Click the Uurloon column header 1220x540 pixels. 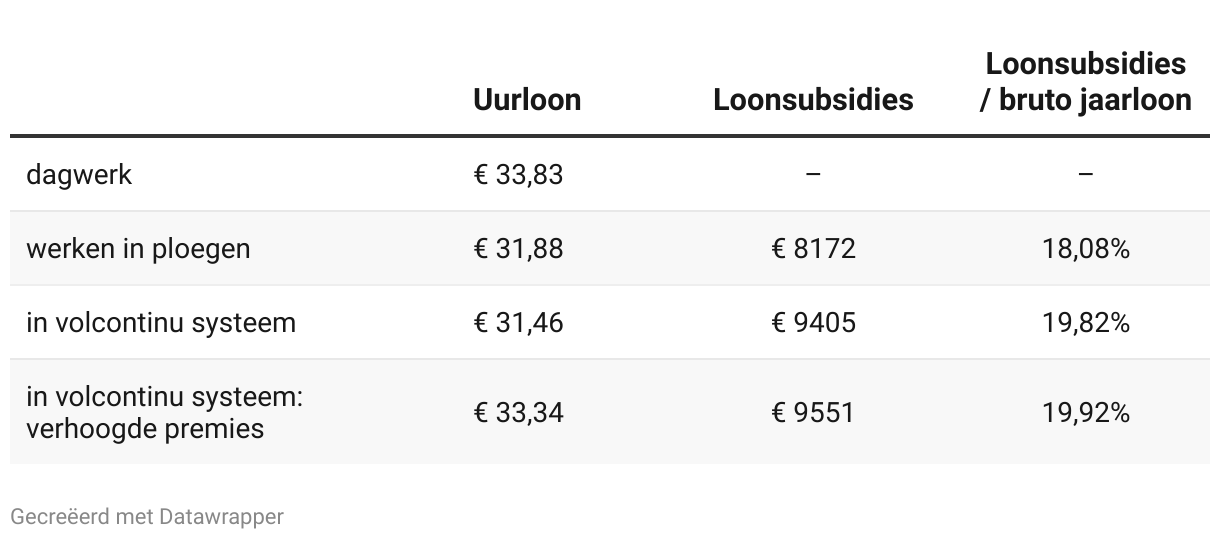[x=527, y=100]
